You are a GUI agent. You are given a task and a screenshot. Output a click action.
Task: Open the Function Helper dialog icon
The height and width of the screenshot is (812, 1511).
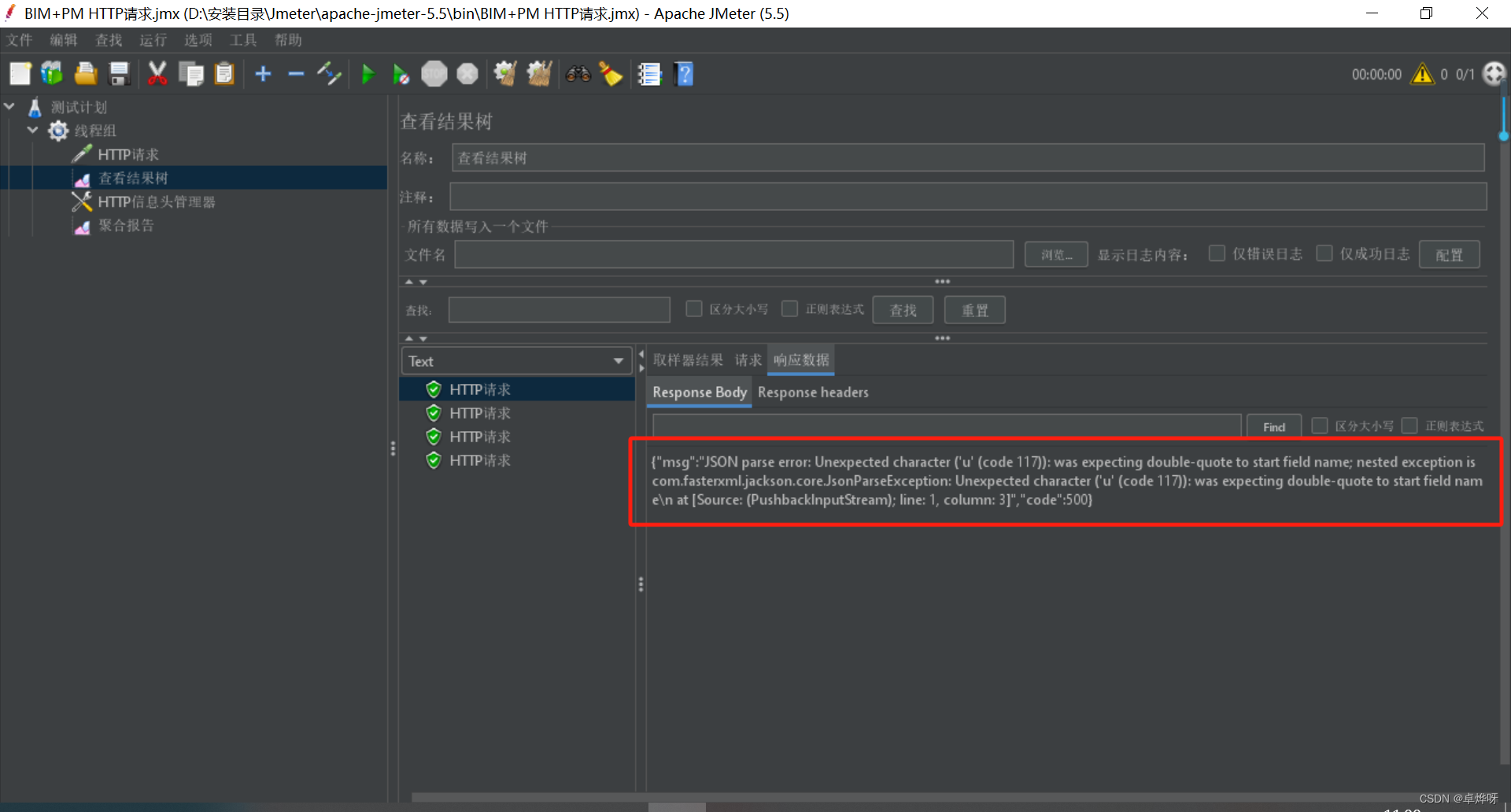[649, 73]
